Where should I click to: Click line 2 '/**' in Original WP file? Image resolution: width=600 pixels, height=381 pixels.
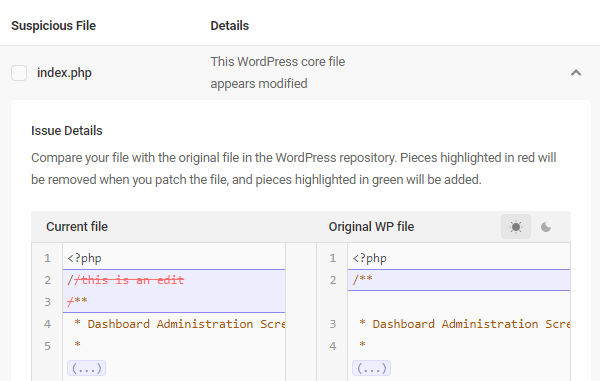pyautogui.click(x=362, y=280)
